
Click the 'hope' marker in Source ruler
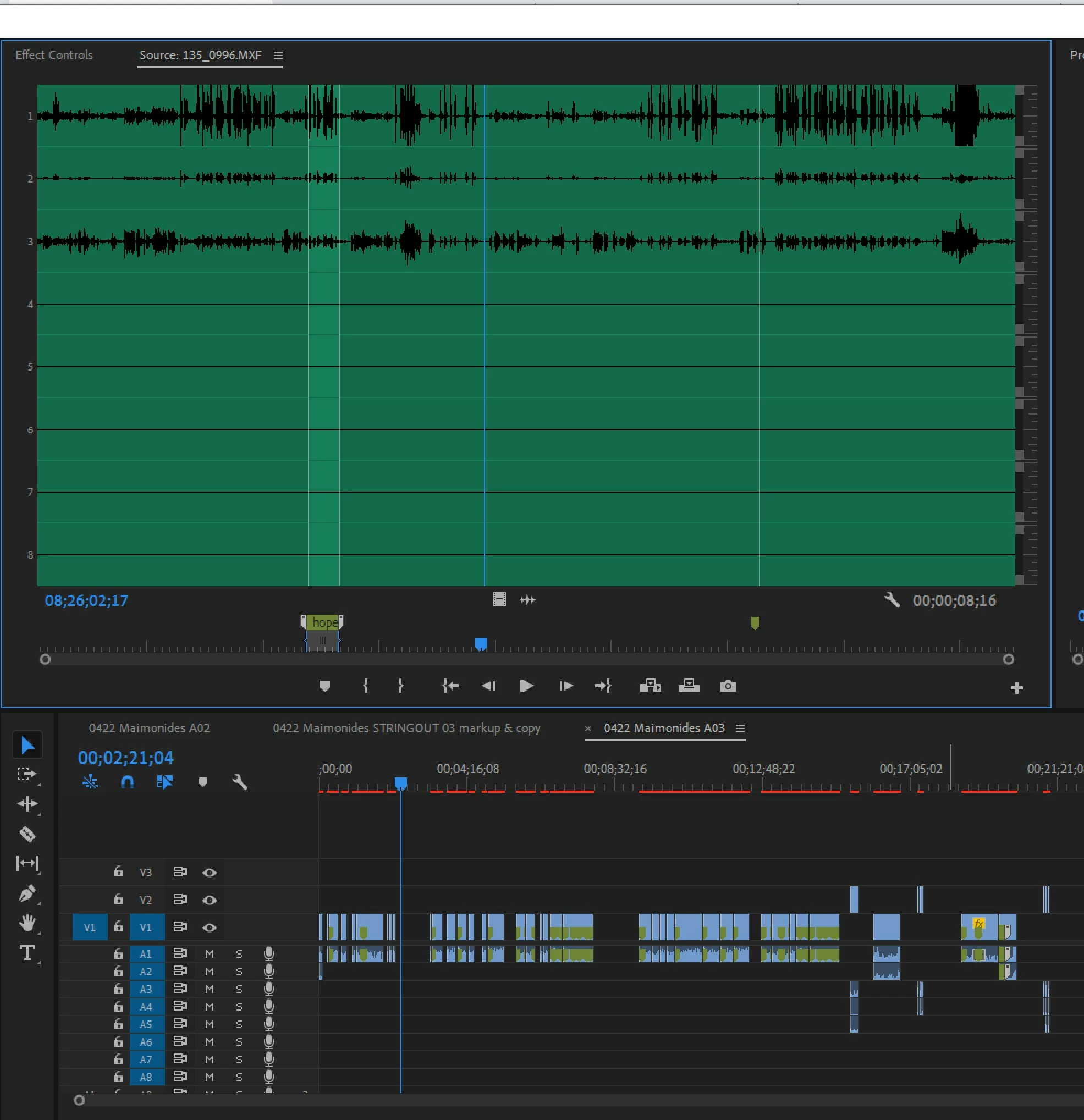(323, 622)
